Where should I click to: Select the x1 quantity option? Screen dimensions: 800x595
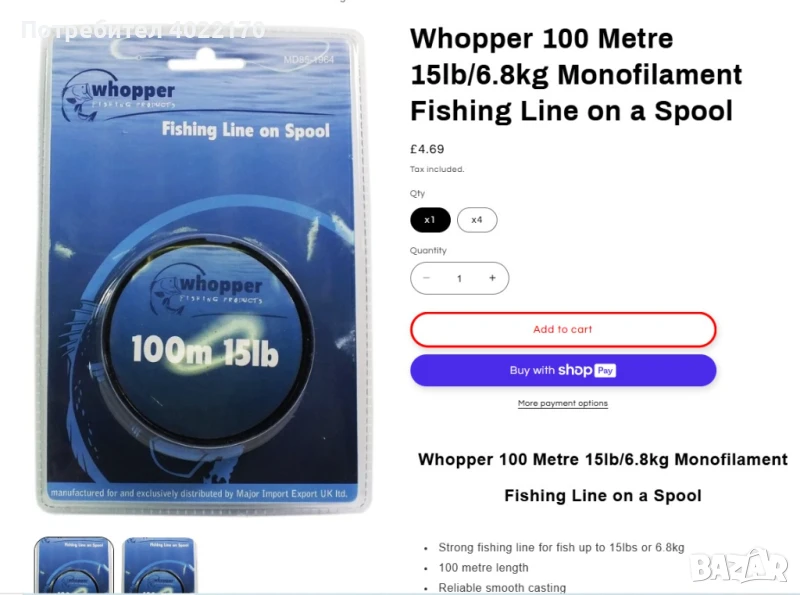tap(430, 220)
